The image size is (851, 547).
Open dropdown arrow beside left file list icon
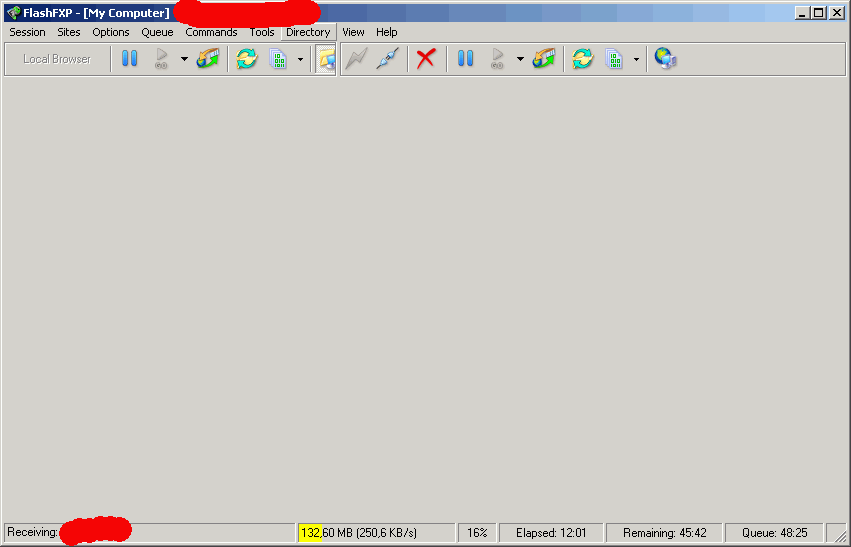300,59
